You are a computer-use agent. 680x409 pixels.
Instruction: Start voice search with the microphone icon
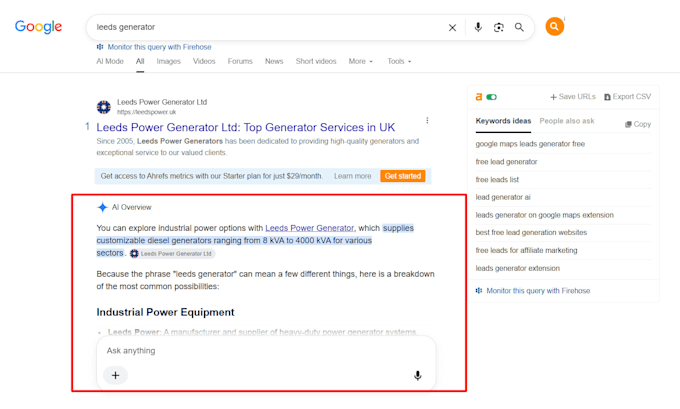(x=478, y=27)
